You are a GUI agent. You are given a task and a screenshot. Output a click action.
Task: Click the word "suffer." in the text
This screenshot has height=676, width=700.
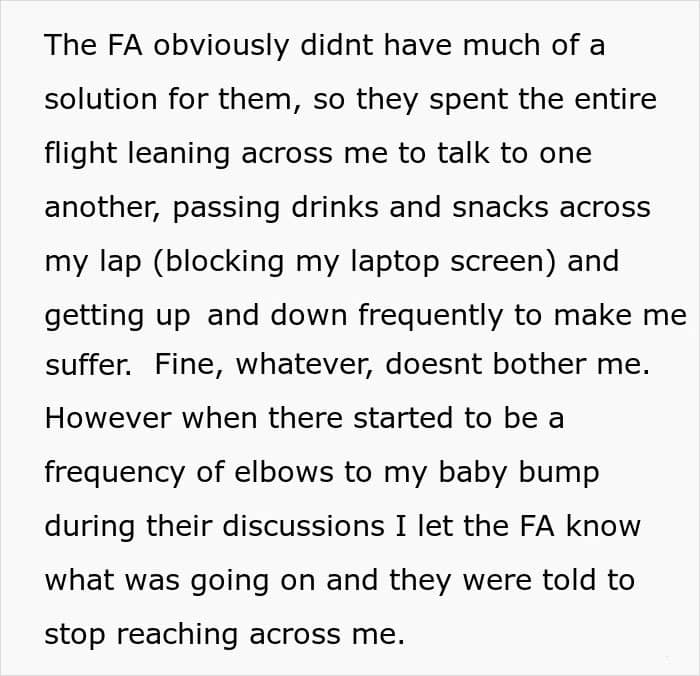[x=88, y=365]
